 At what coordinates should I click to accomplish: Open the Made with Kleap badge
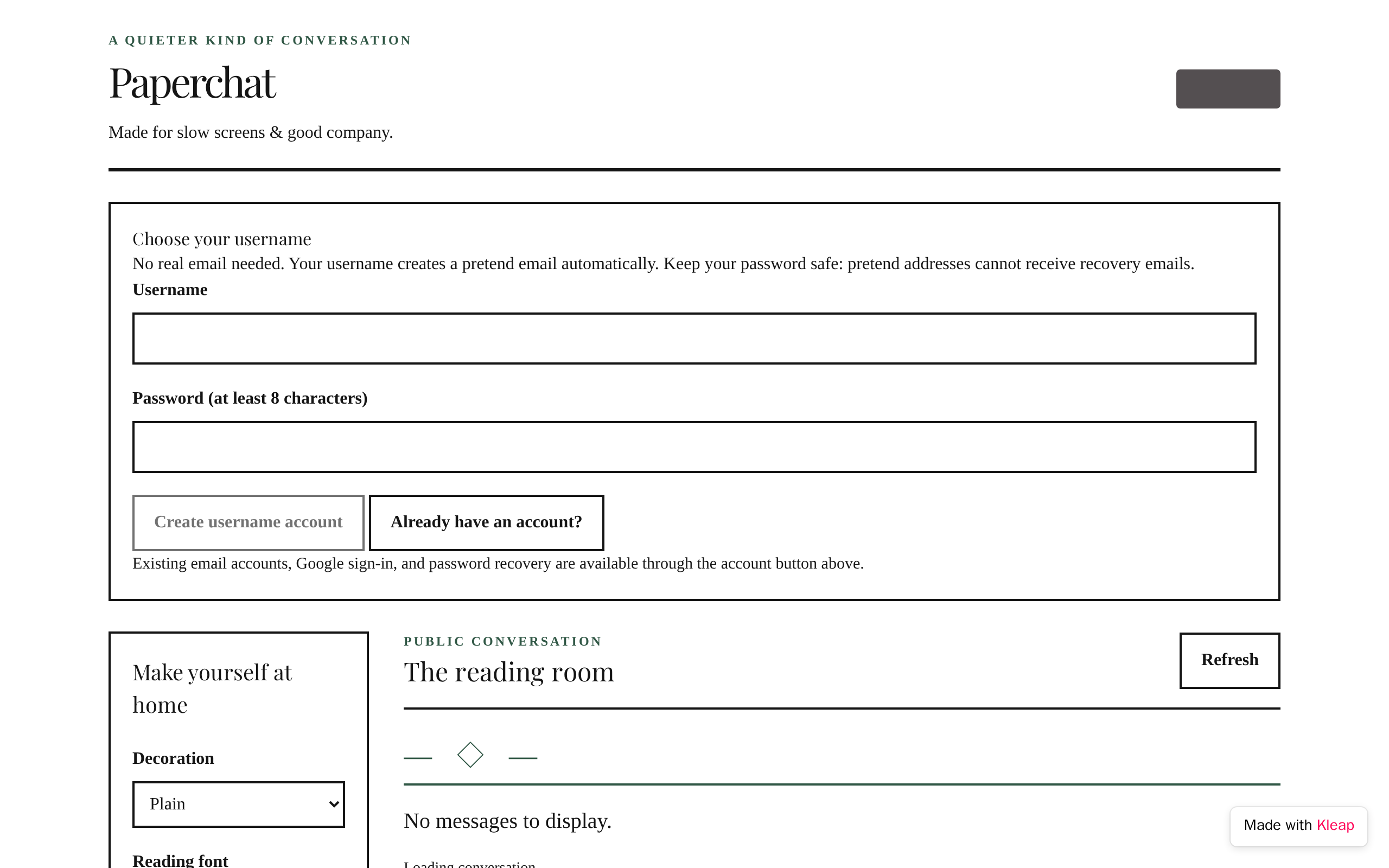(x=1298, y=826)
